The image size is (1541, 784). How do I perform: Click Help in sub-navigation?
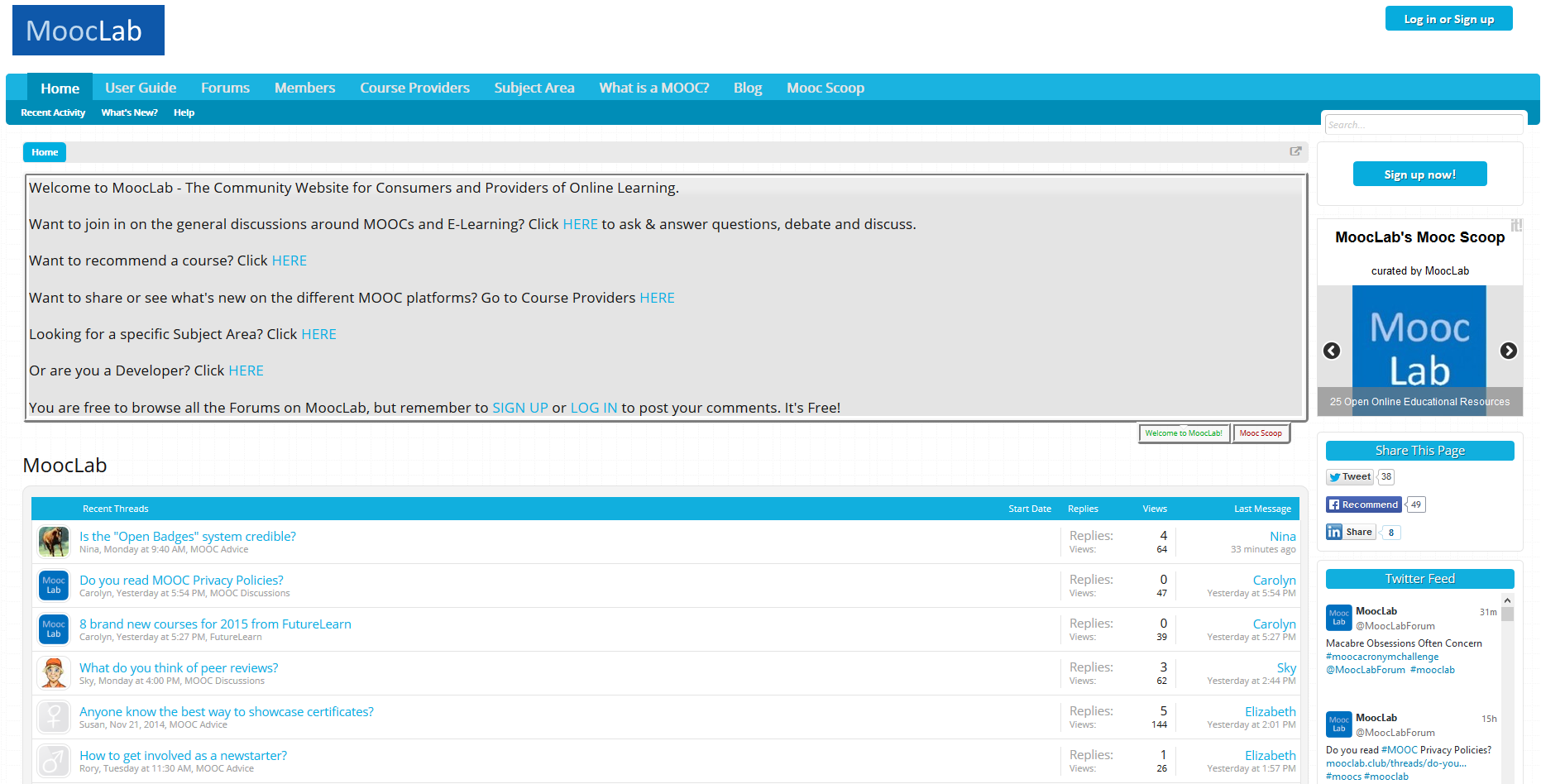(x=184, y=112)
